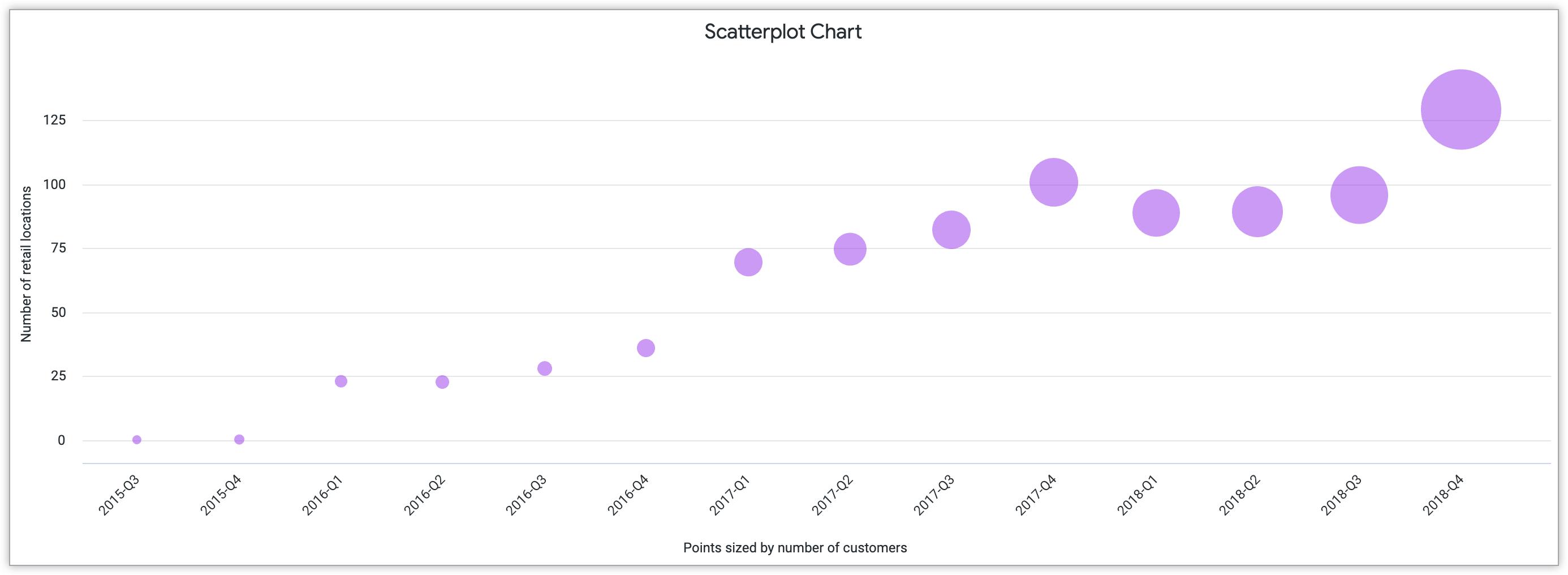The height and width of the screenshot is (575, 1568).
Task: Select the 2018-Q1 bubble point
Action: click(x=1155, y=213)
